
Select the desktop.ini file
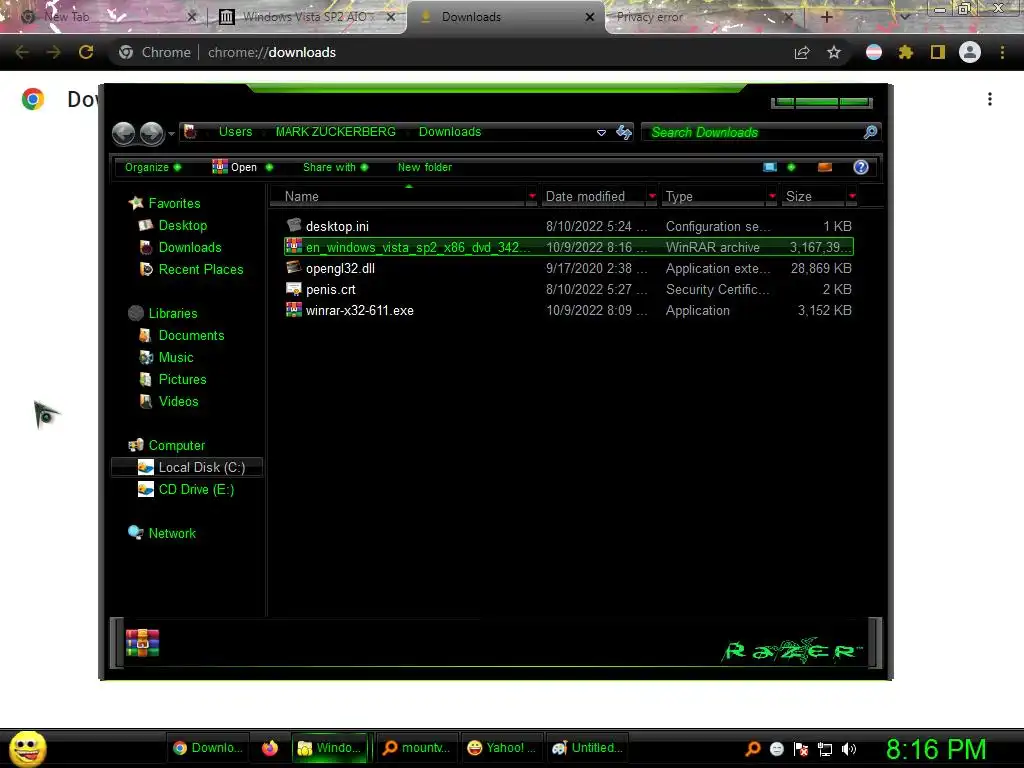coord(569,226)
